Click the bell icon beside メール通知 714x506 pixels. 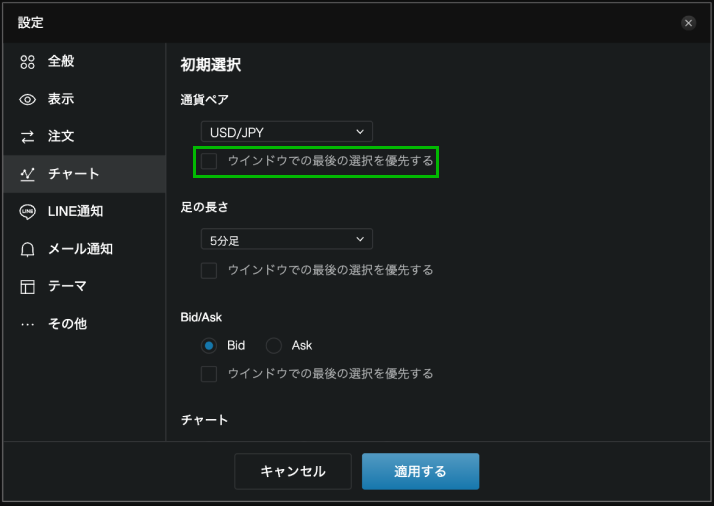tap(28, 249)
